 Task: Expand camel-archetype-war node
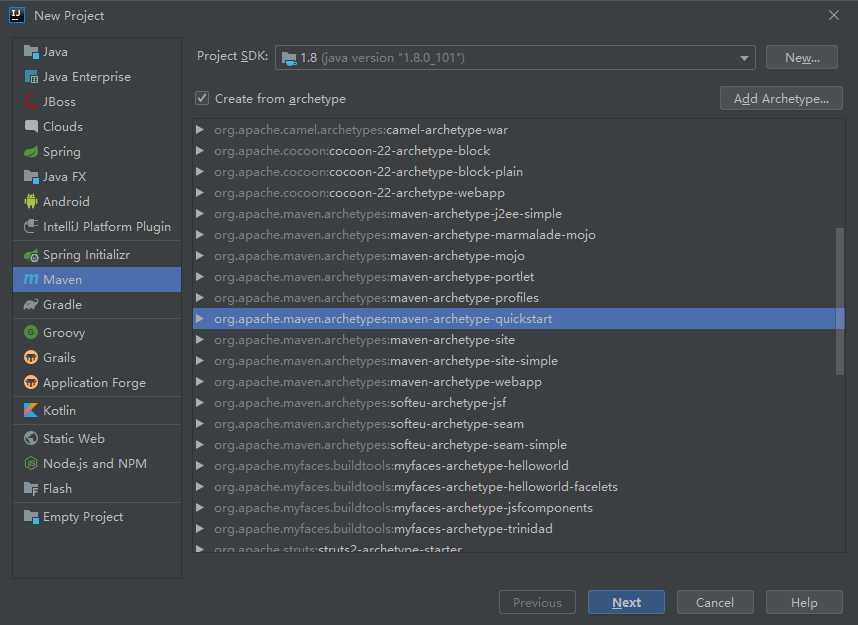(x=200, y=130)
